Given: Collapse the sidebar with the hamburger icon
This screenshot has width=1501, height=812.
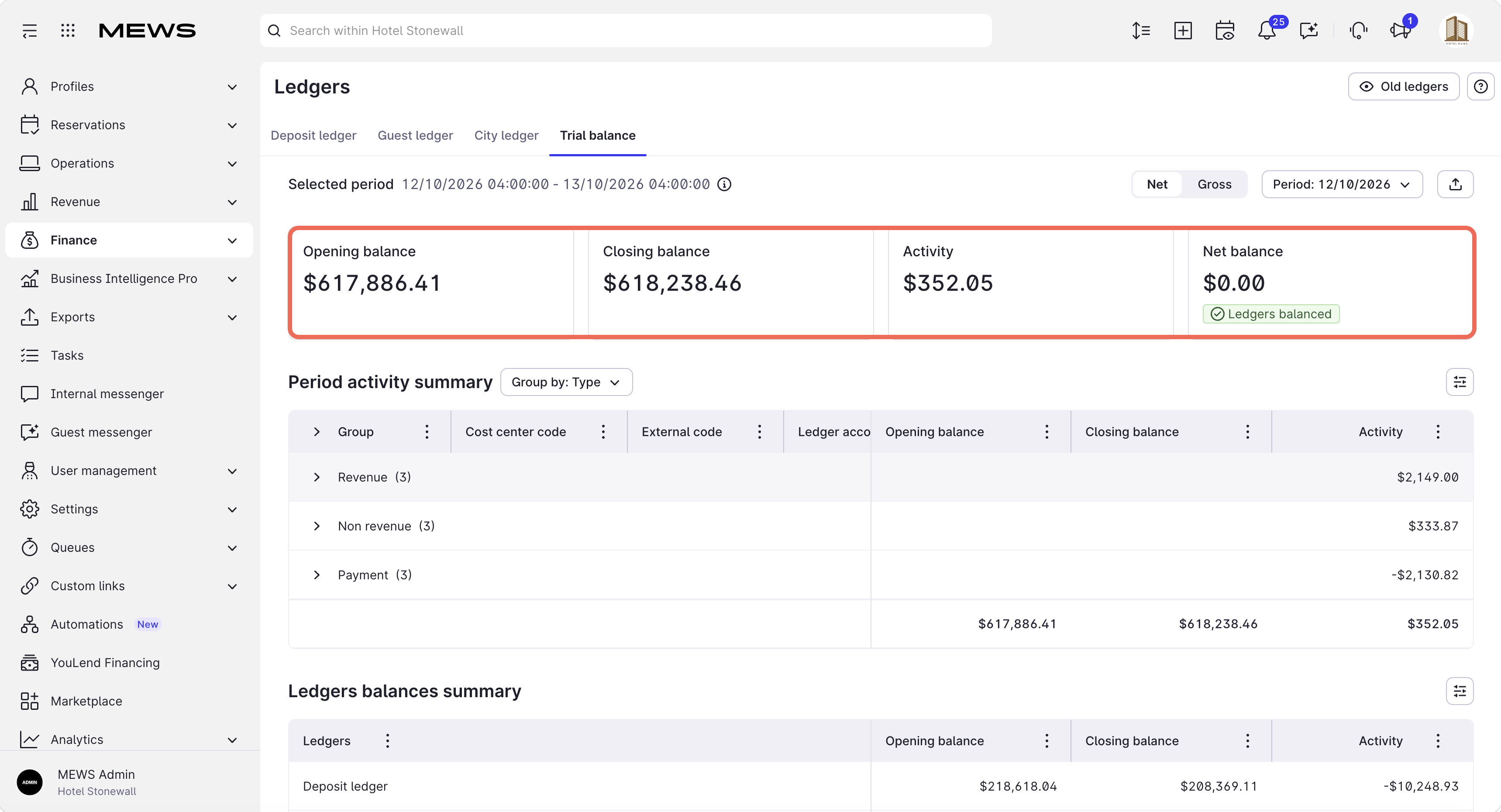Looking at the screenshot, I should click(30, 30).
